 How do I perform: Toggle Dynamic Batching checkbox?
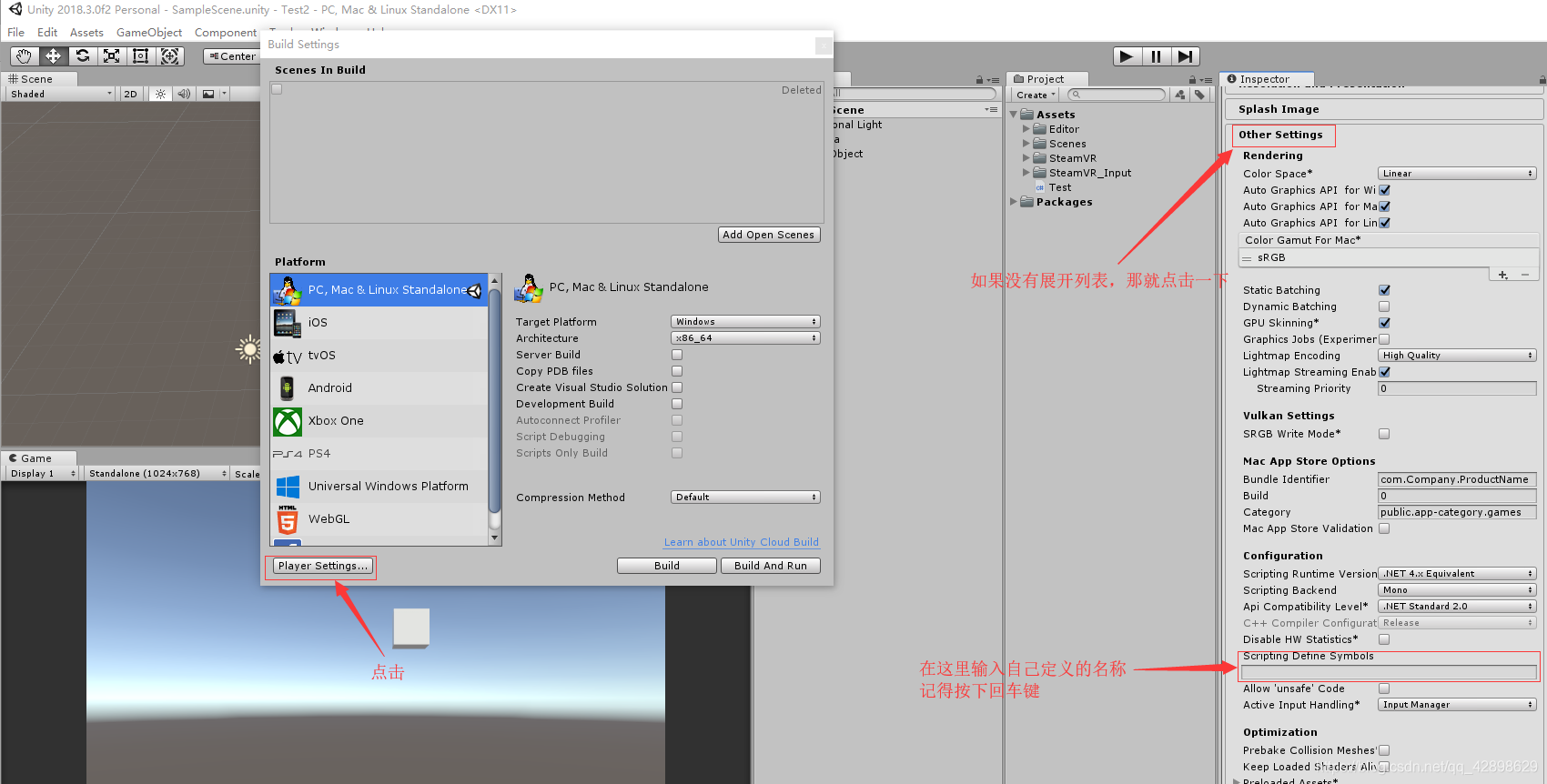coord(1384,307)
